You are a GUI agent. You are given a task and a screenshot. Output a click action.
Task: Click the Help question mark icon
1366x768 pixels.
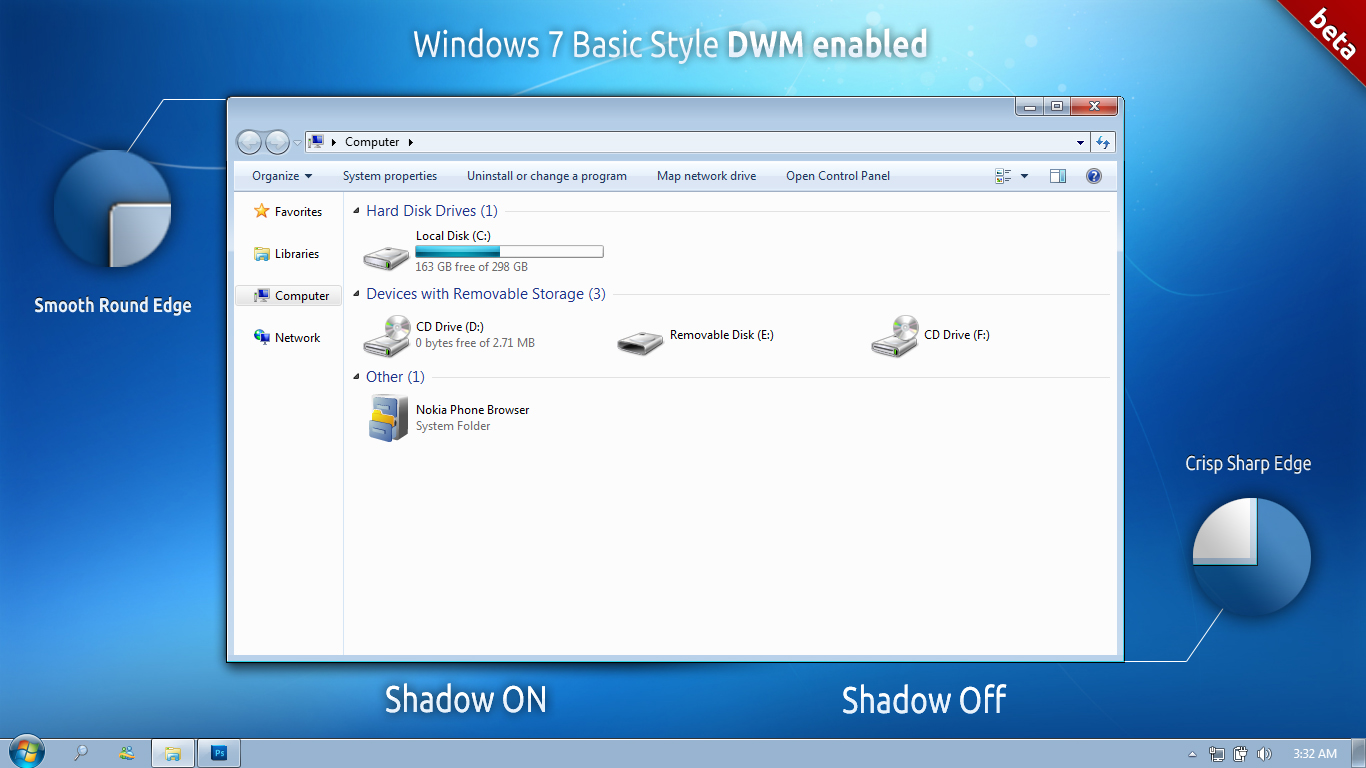(1094, 176)
